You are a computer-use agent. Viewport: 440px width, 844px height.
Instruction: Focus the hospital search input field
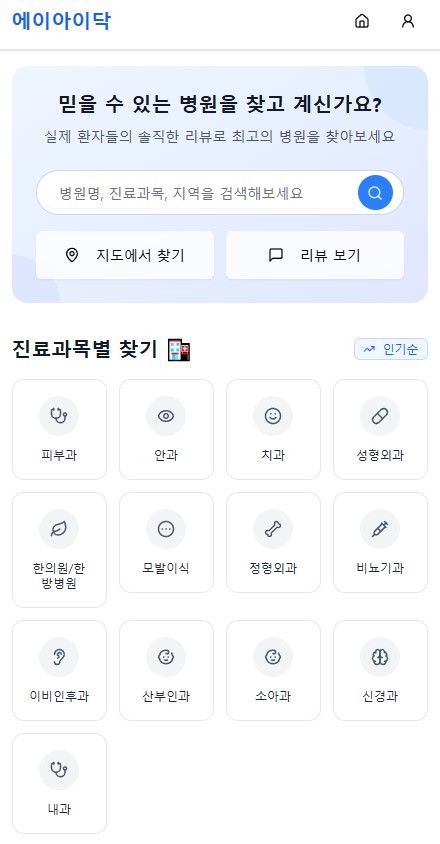202,193
